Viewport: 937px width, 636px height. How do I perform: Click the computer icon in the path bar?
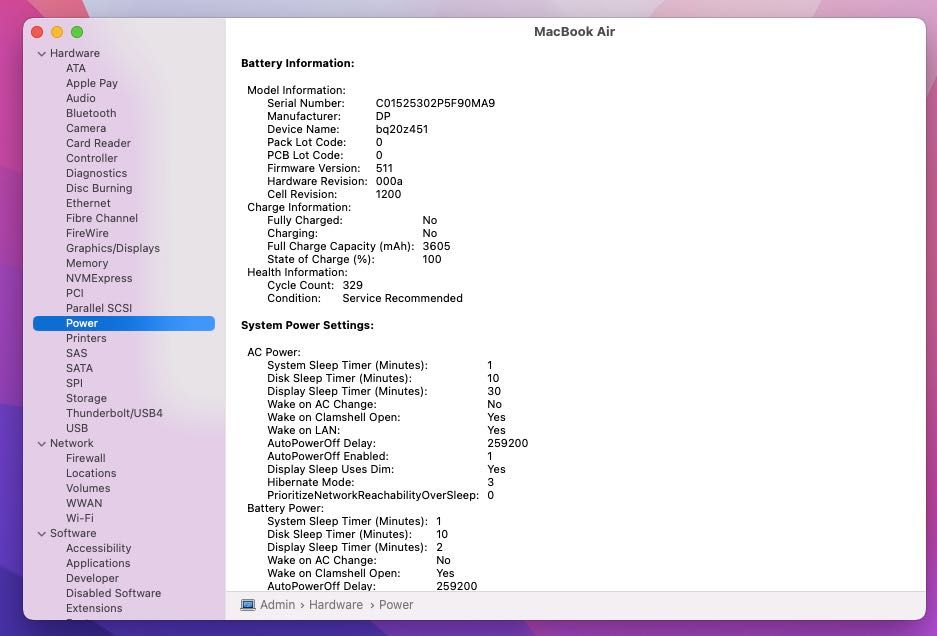[247, 605]
